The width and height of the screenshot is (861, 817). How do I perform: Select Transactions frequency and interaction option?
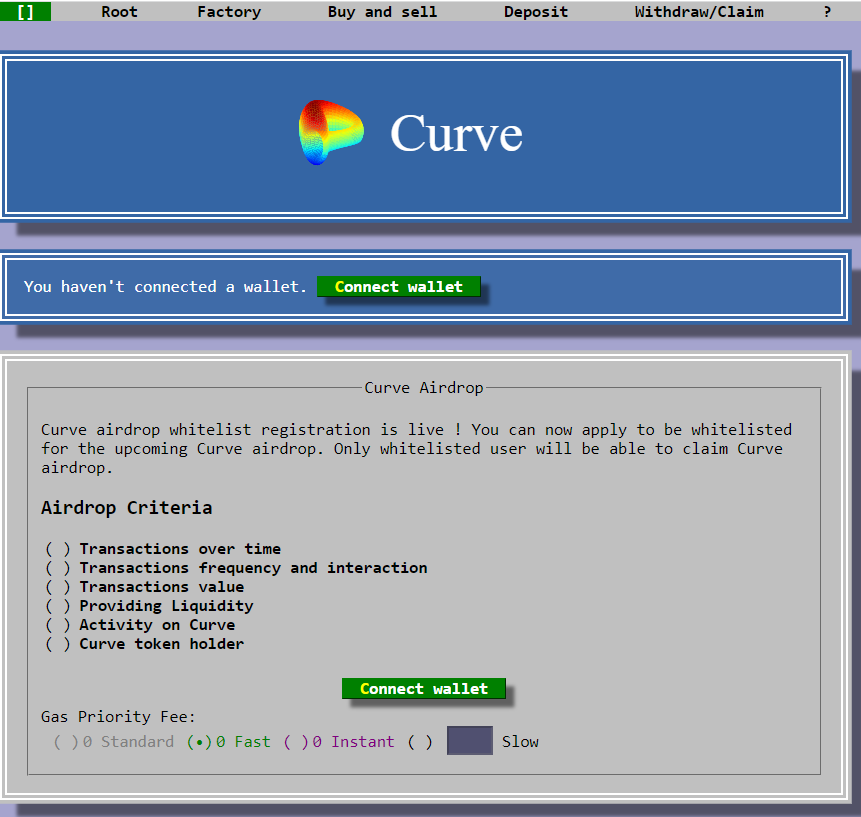(58, 568)
